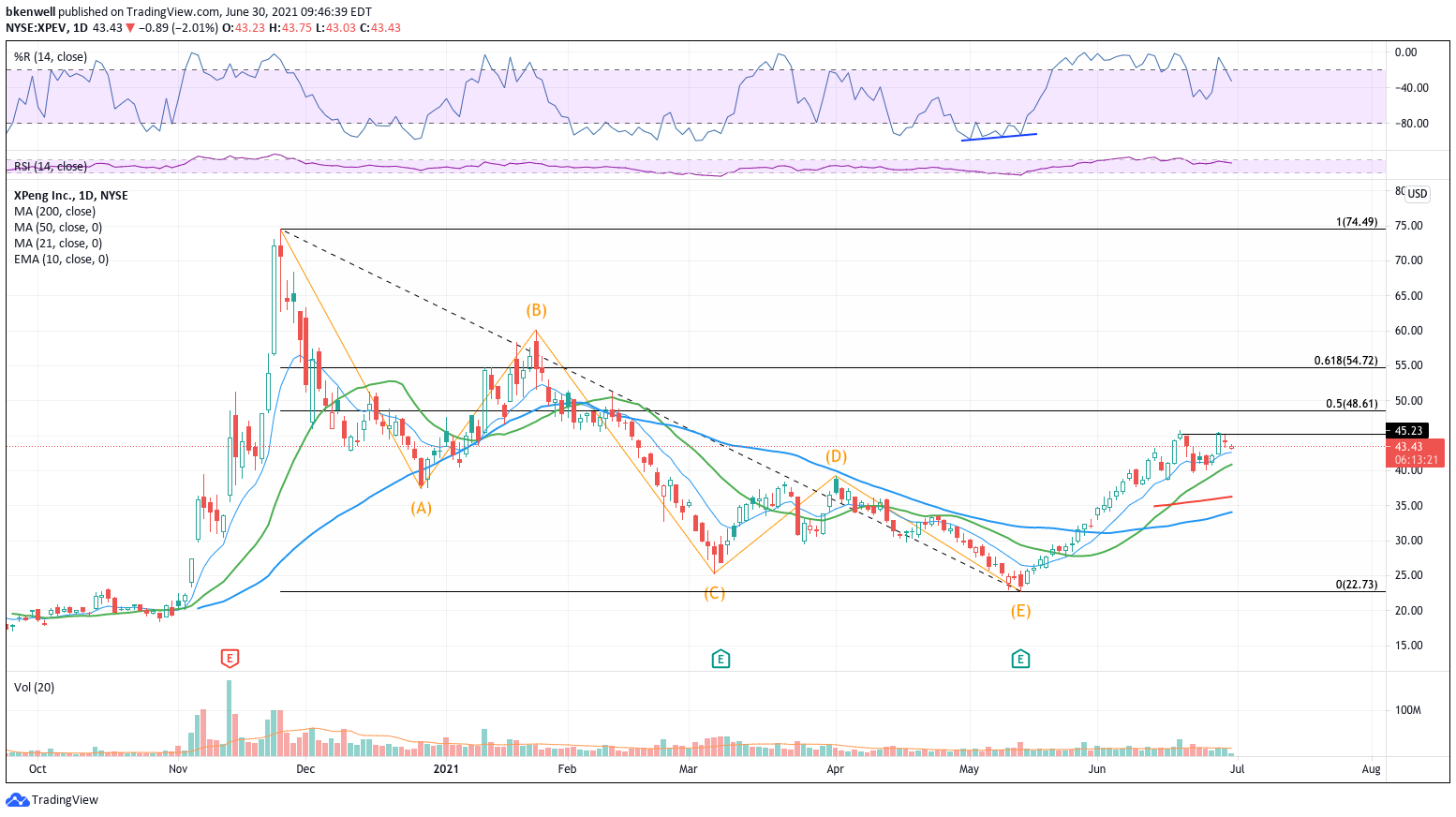Click the red earnings E marker
The width and height of the screenshot is (1456, 817).
230,659
